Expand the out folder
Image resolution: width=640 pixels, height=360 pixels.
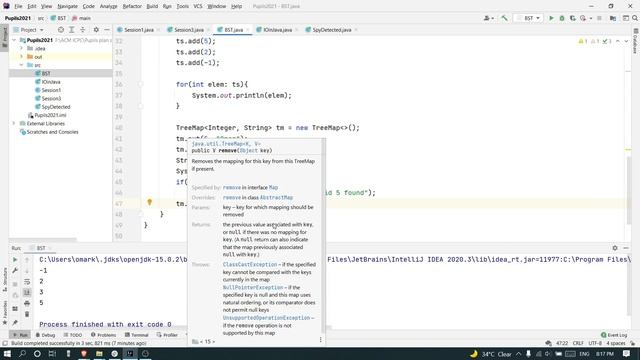tap(22, 57)
